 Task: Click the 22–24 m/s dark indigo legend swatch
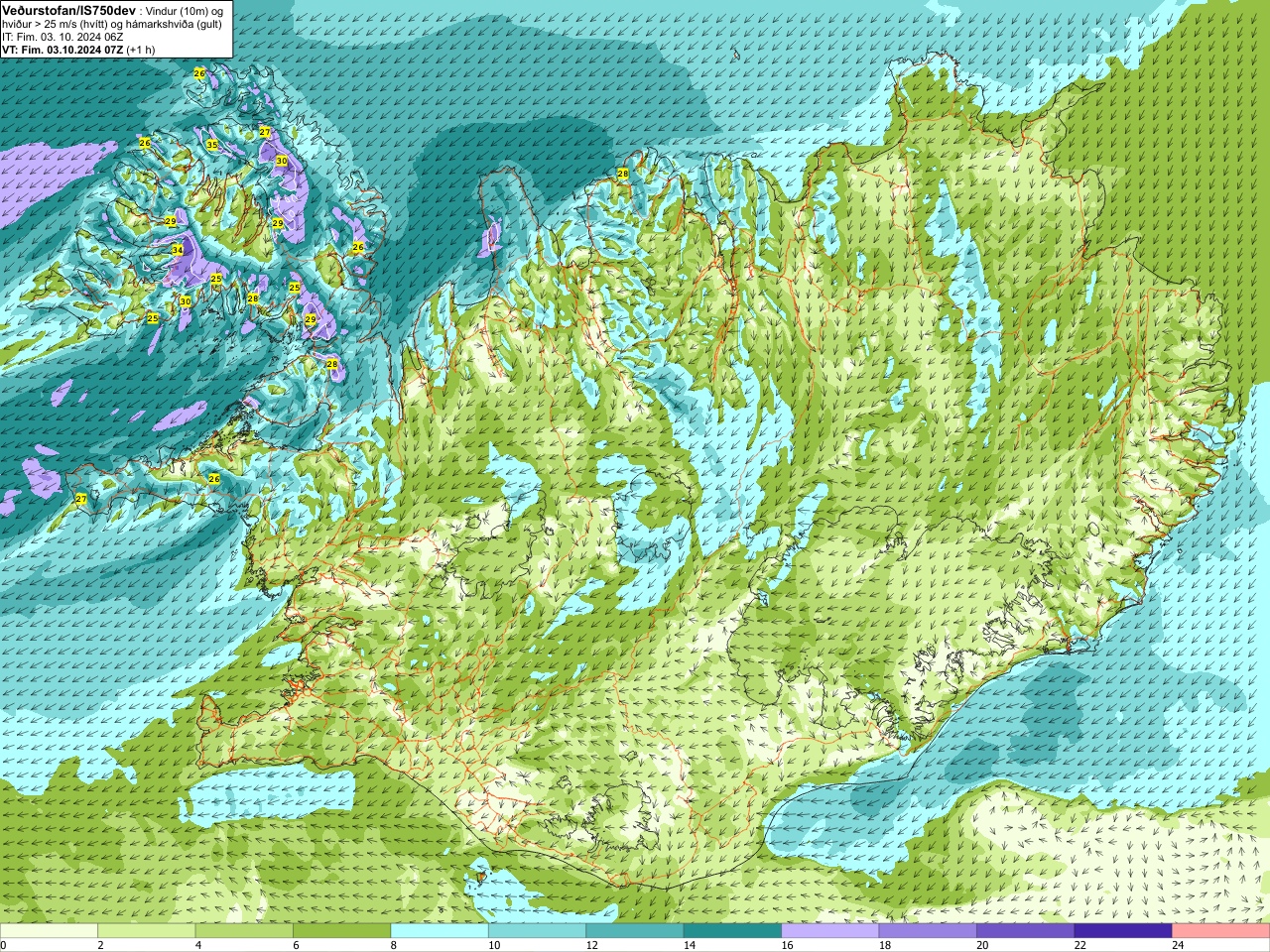pyautogui.click(x=1123, y=931)
